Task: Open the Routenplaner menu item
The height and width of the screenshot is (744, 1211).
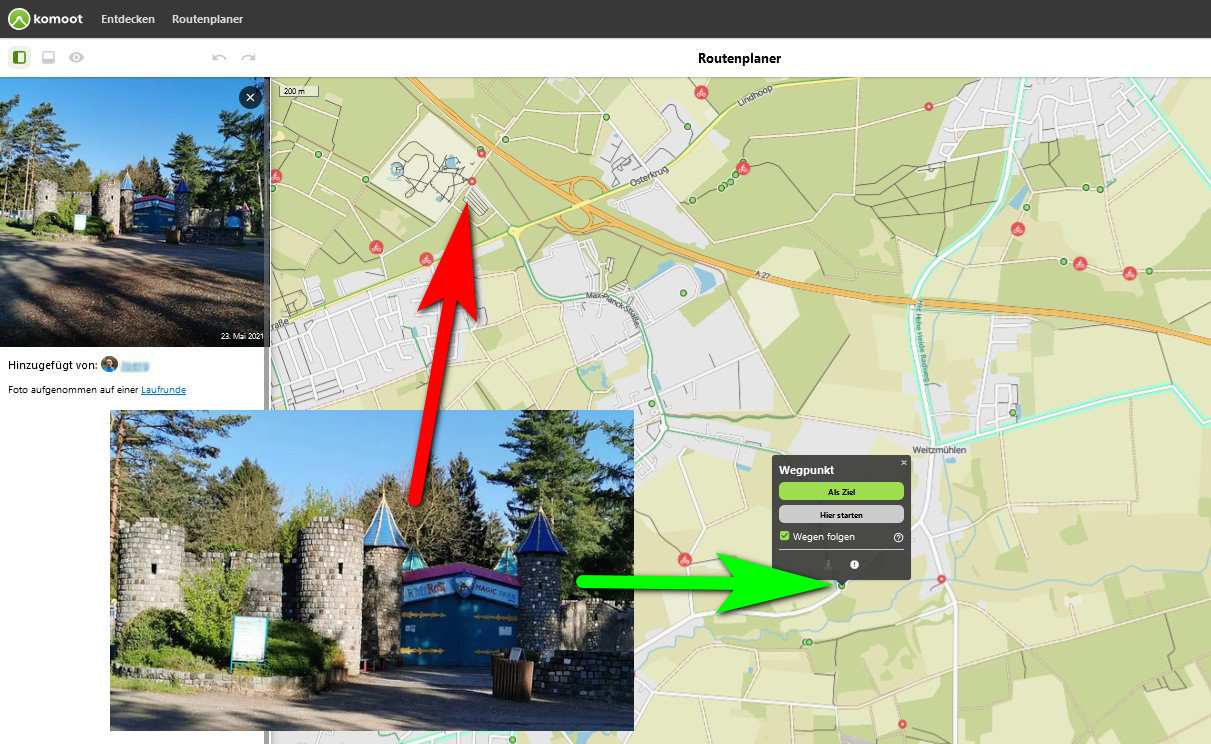Action: [x=207, y=19]
